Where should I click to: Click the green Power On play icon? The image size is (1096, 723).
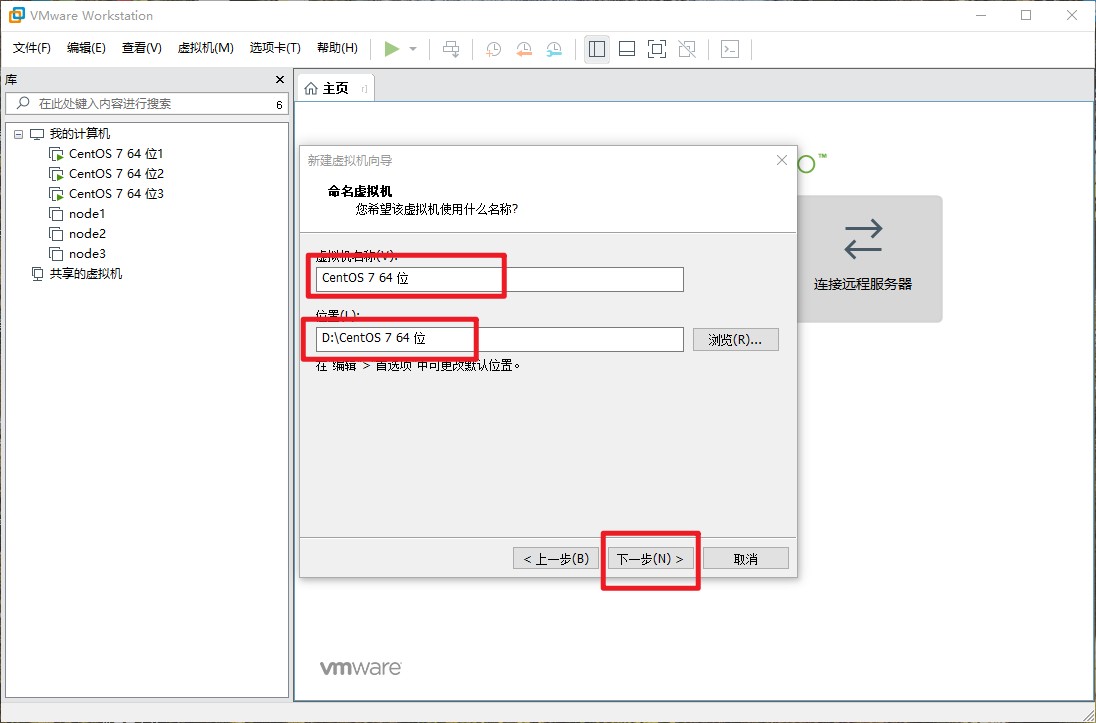click(391, 49)
